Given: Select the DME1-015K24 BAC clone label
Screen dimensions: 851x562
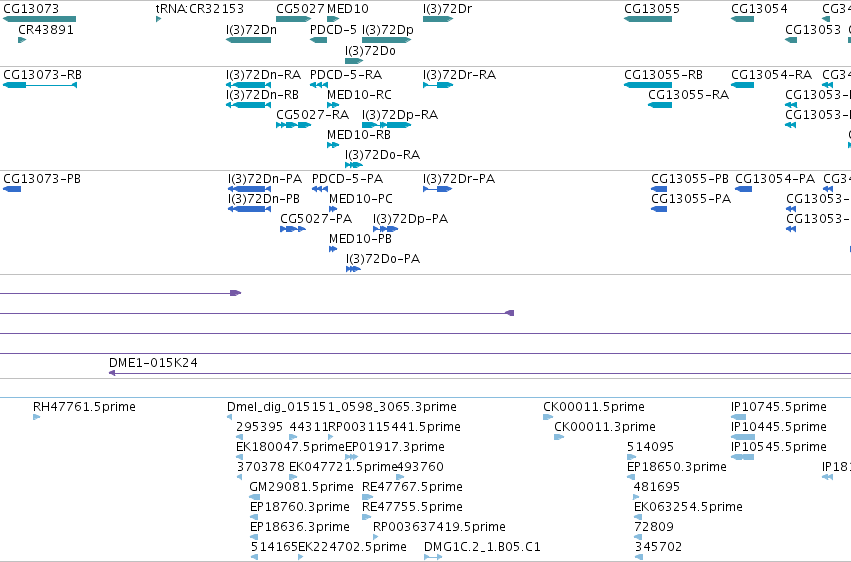Looking at the screenshot, I should (x=153, y=363).
